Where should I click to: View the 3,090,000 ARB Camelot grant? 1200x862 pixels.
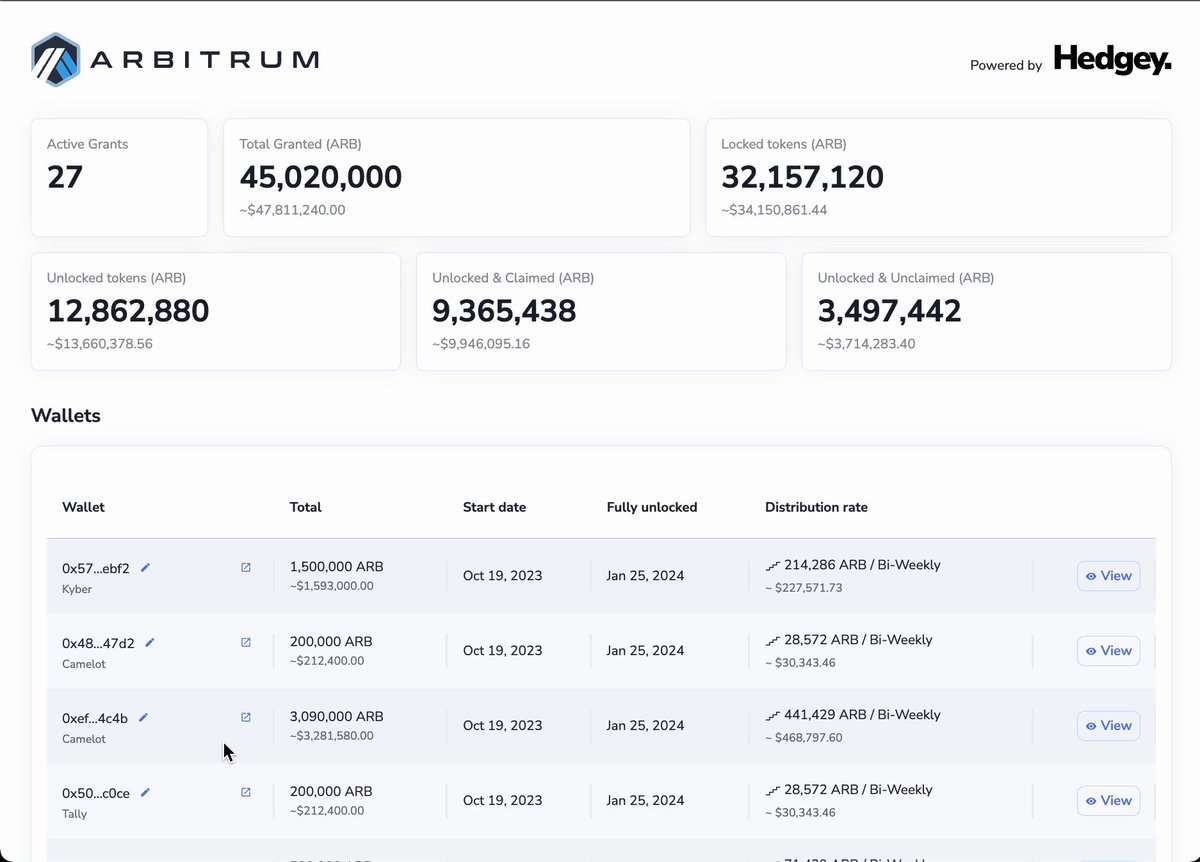[1108, 726]
